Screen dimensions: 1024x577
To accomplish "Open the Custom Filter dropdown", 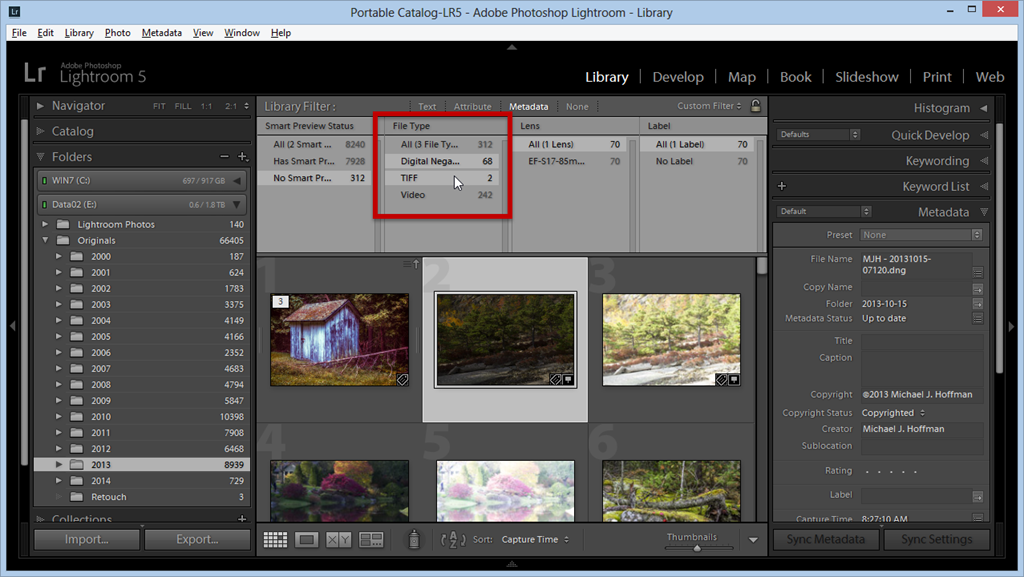I will coord(709,106).
